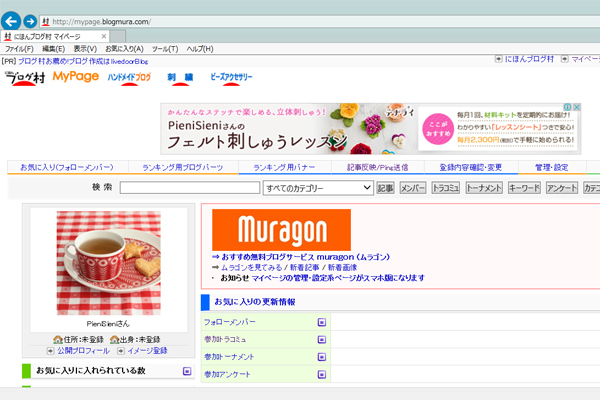Click the ハンドメイドブログ category link
The height and width of the screenshot is (400, 600).
click(x=129, y=77)
